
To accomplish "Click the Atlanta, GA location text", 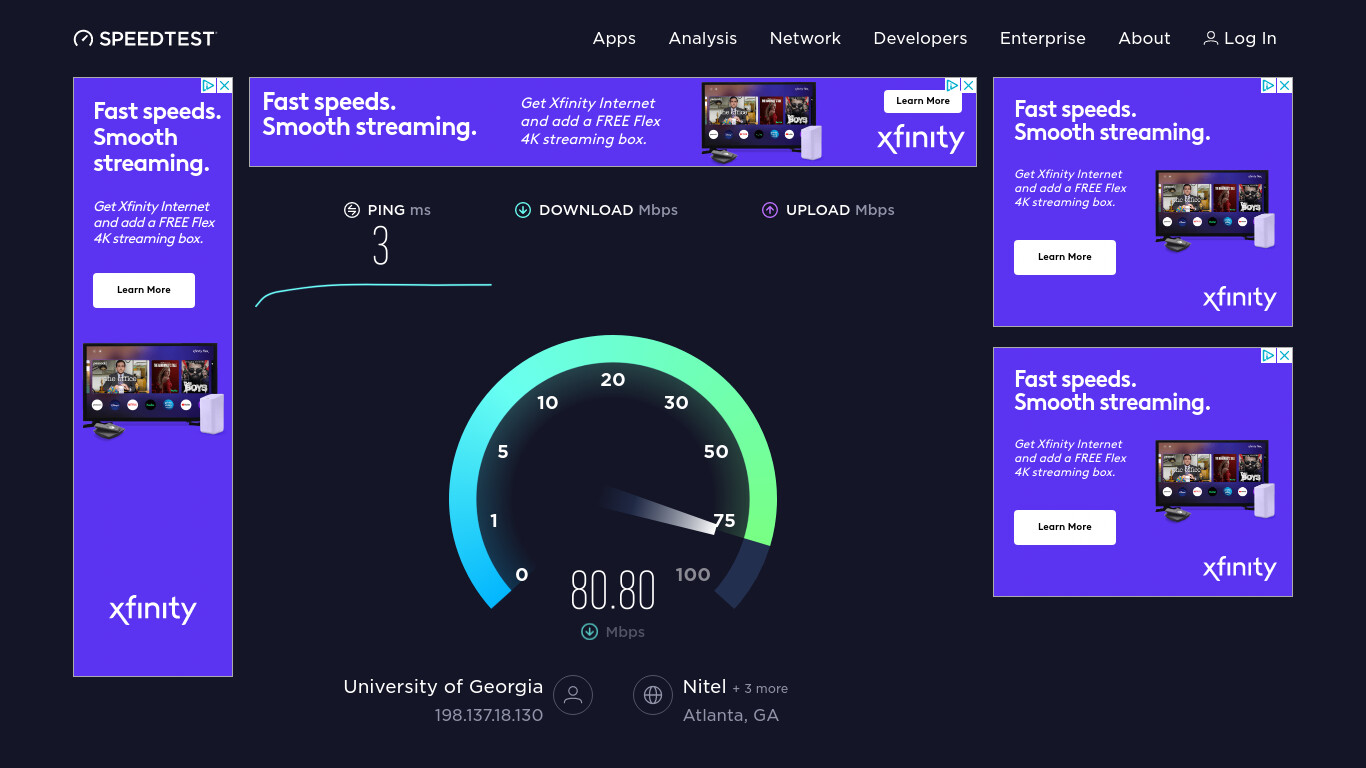I will pyautogui.click(x=731, y=716).
